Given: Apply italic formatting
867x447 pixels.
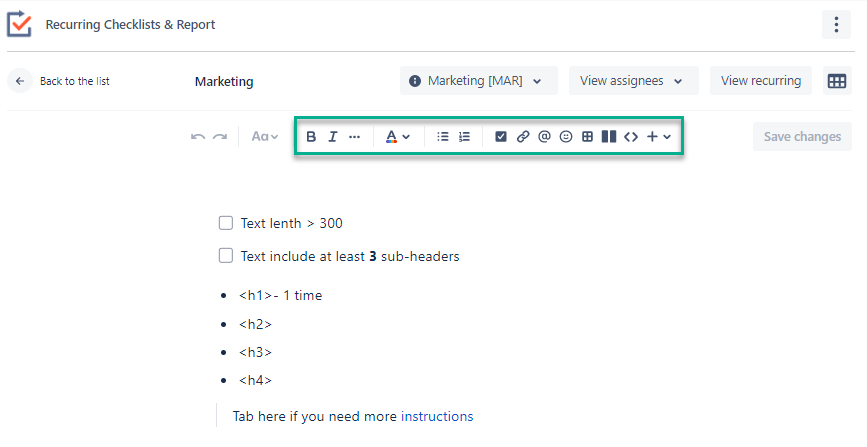Looking at the screenshot, I should (333, 137).
